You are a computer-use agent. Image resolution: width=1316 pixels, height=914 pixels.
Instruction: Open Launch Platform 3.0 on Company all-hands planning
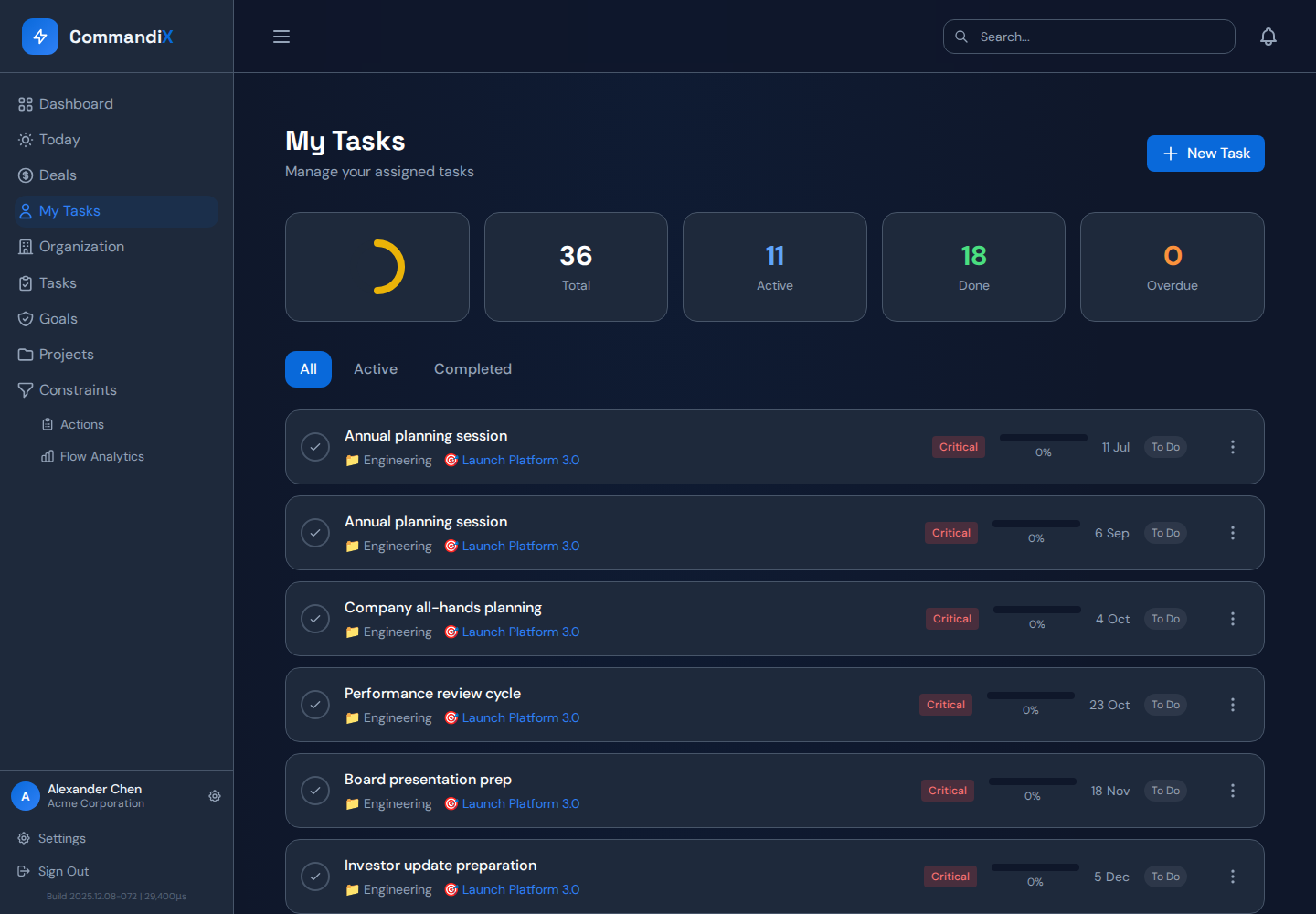point(512,632)
